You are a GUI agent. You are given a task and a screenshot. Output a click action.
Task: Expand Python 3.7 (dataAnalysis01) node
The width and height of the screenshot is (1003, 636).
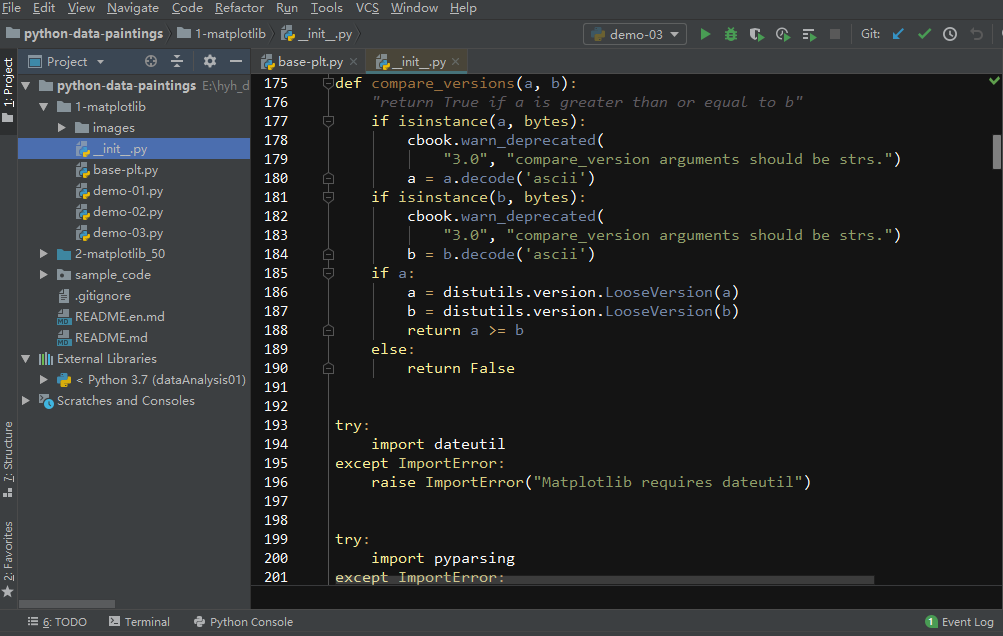43,379
